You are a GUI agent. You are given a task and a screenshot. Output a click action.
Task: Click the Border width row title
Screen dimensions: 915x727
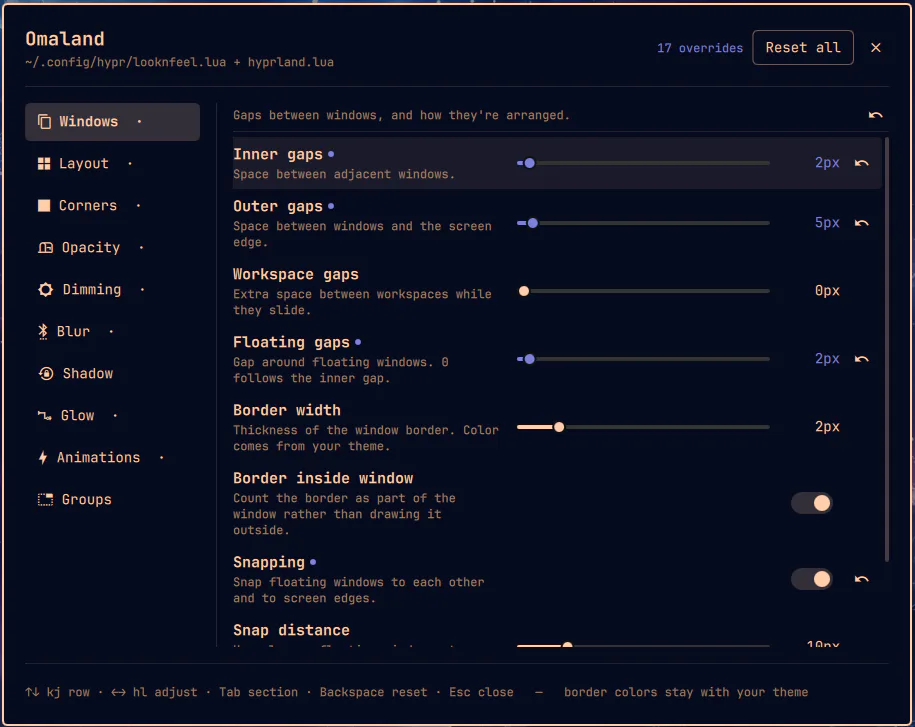point(287,410)
